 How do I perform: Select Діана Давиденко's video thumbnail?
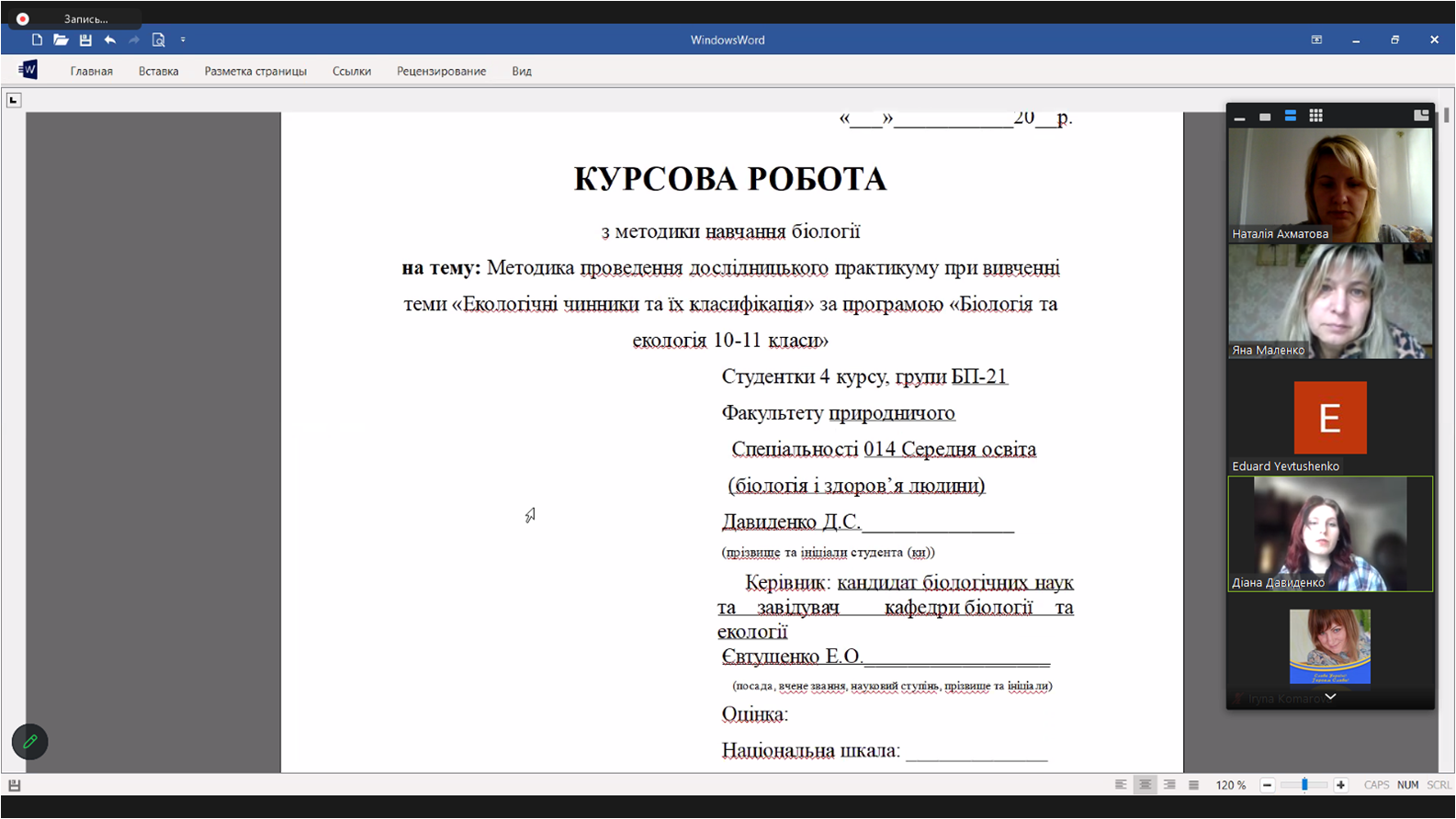click(x=1329, y=533)
